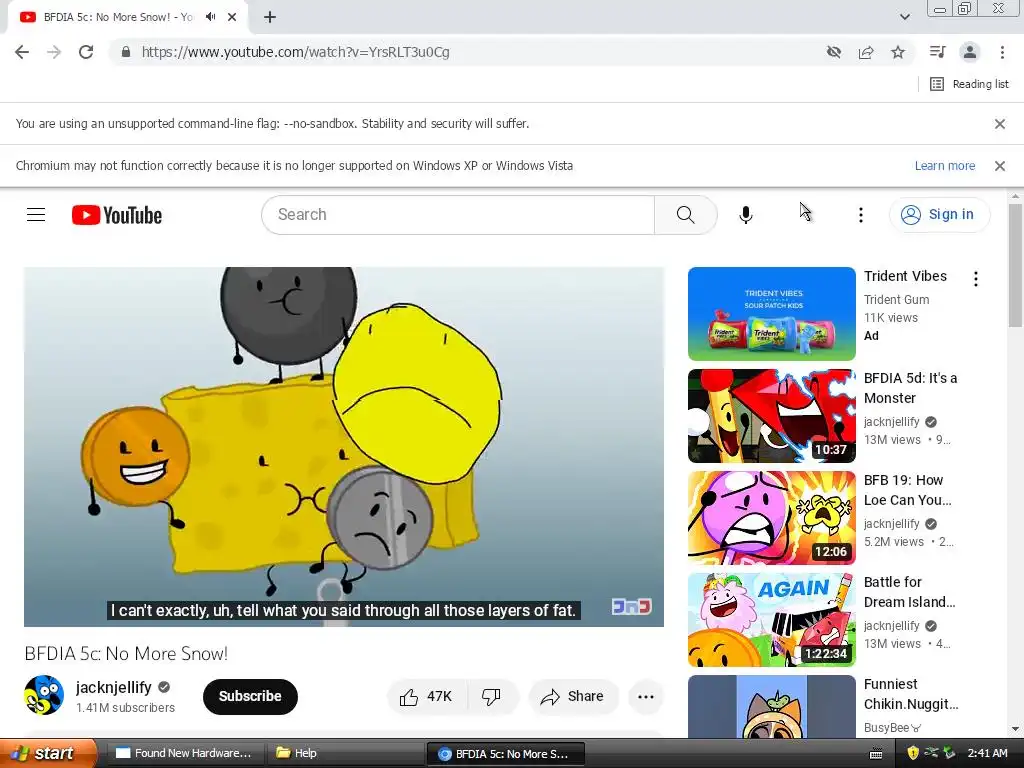Subscribe to jacknjellify
This screenshot has width=1024, height=768.
pyautogui.click(x=250, y=696)
